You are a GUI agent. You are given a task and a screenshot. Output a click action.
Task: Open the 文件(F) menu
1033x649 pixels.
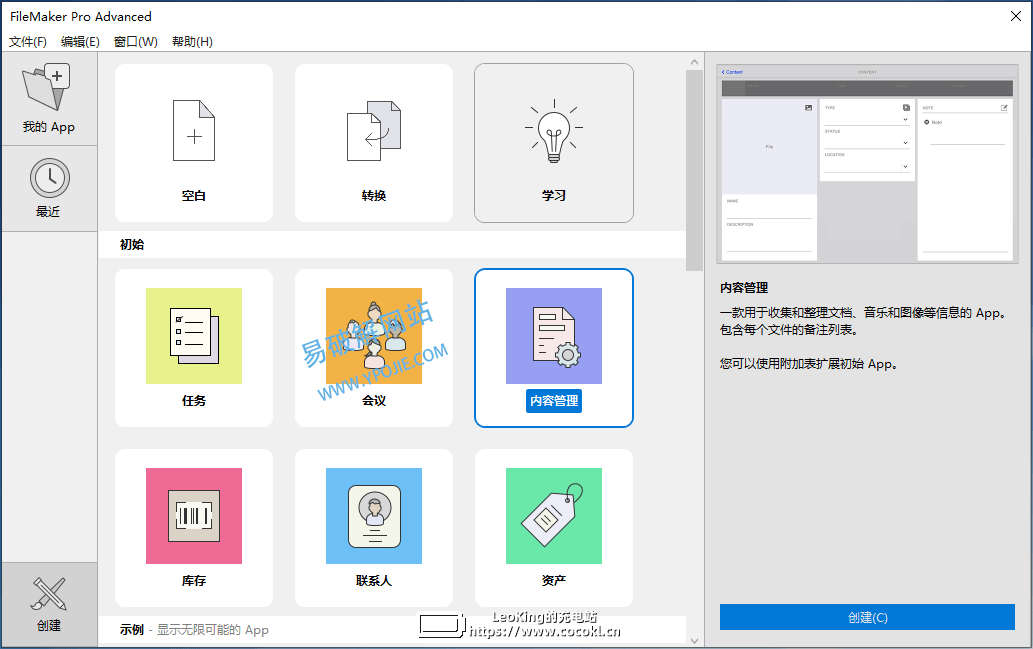(x=28, y=42)
